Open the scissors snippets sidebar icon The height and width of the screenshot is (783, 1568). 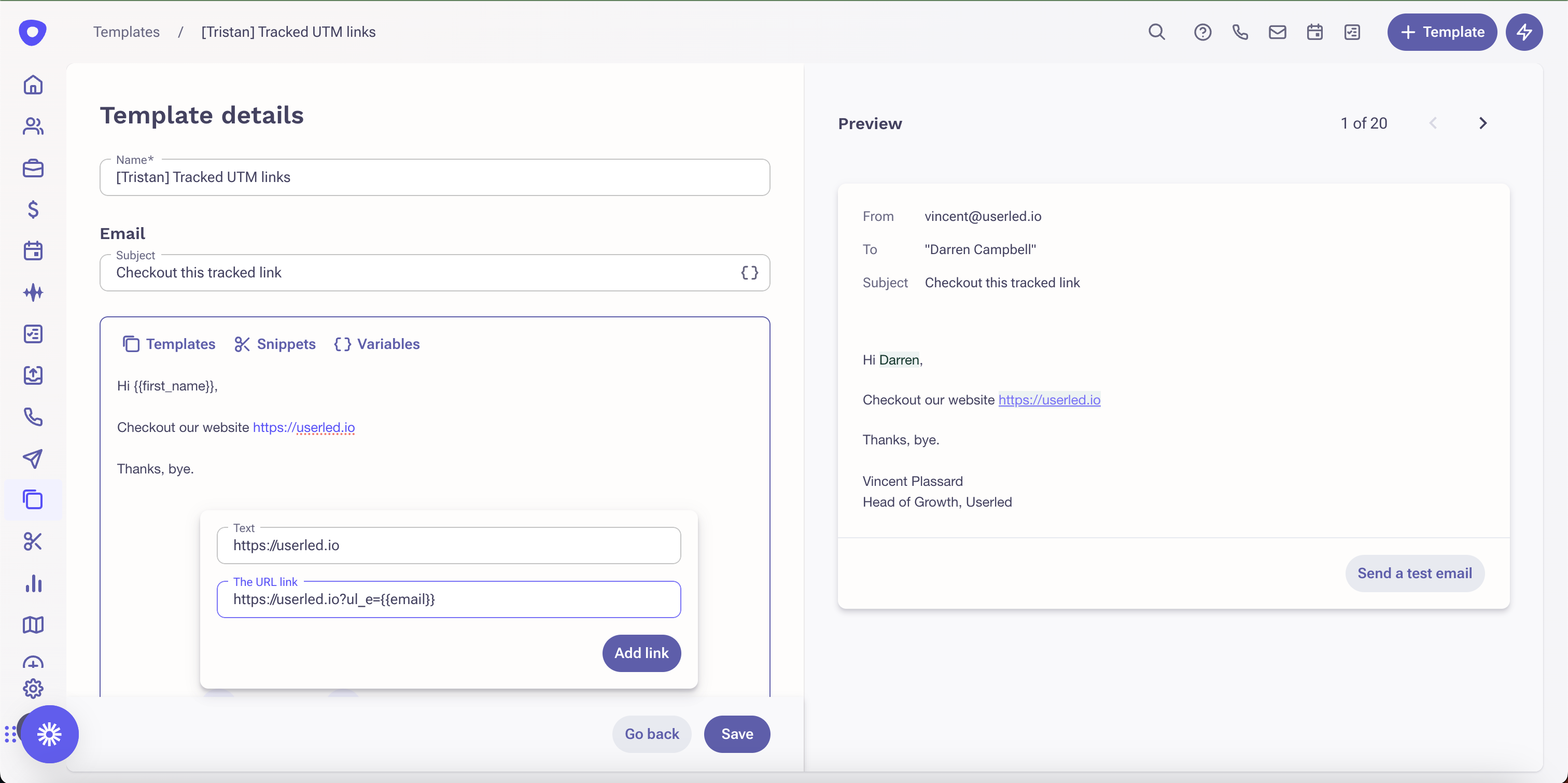pos(33,541)
